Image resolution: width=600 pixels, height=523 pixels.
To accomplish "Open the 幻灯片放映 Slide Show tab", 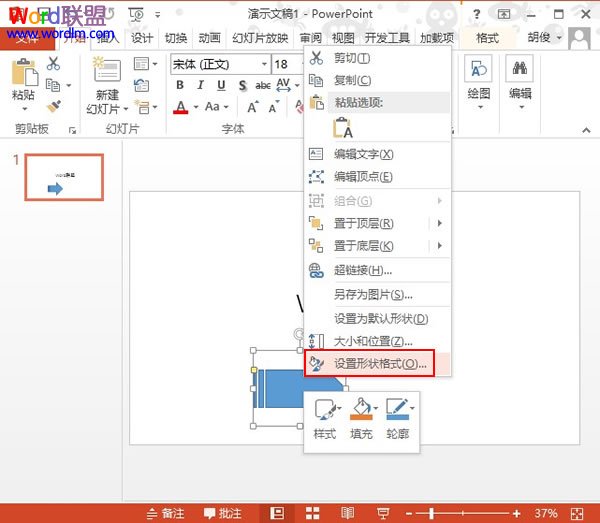I will [x=260, y=38].
